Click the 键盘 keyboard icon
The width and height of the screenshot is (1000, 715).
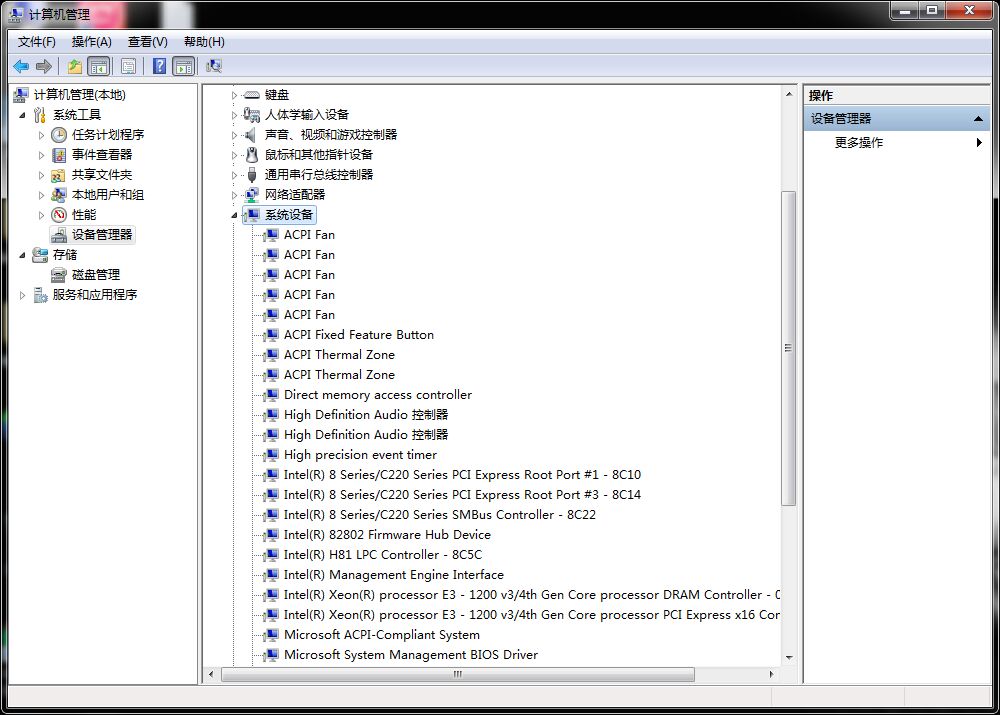(252, 95)
